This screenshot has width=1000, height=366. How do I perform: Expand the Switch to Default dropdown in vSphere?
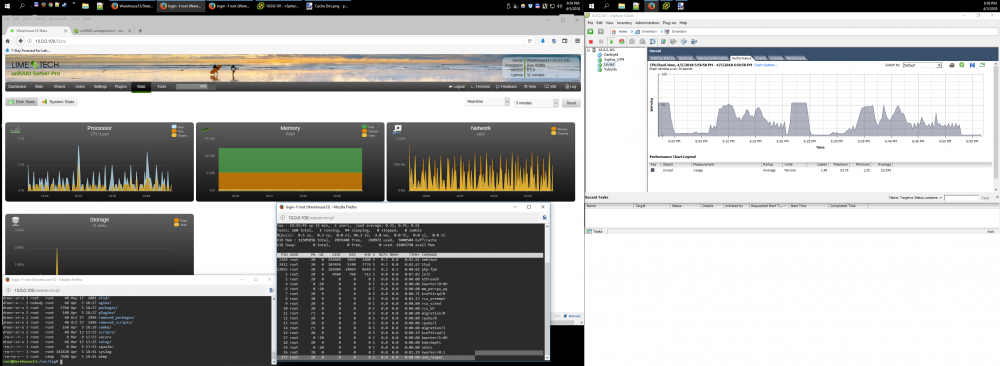[922, 65]
